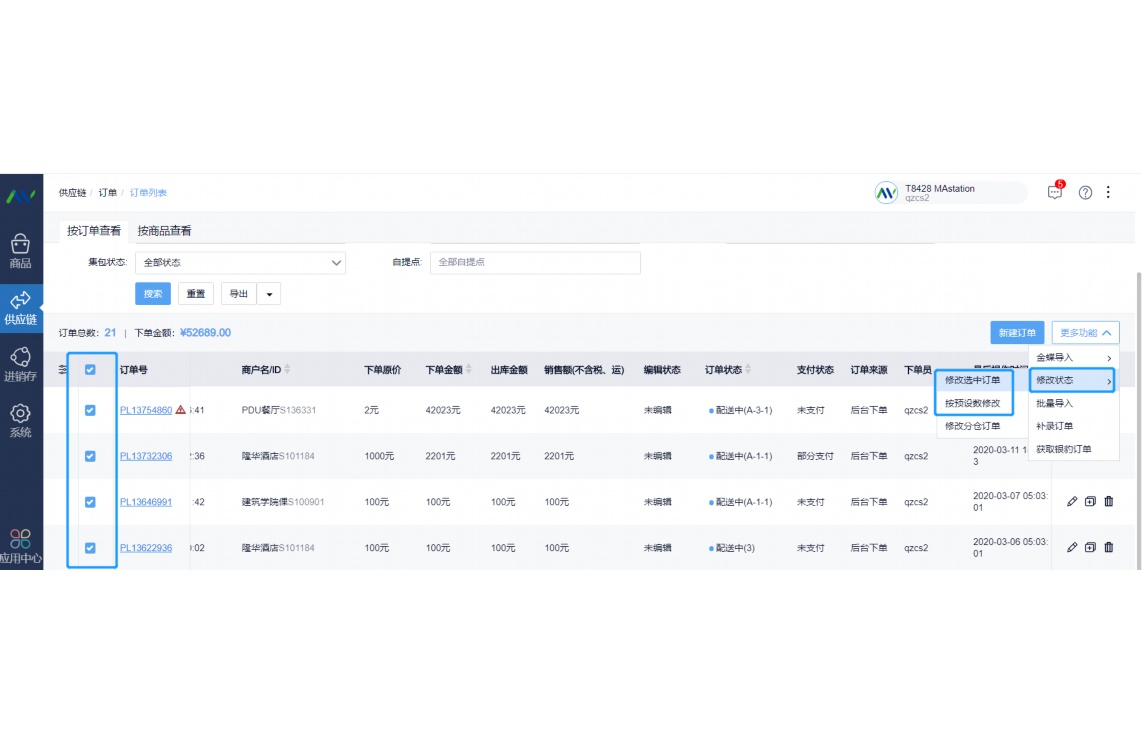Image resolution: width=1142 pixels, height=742 pixels.
Task: Click the trash delete icon for order PL13622936
Action: coord(1108,548)
